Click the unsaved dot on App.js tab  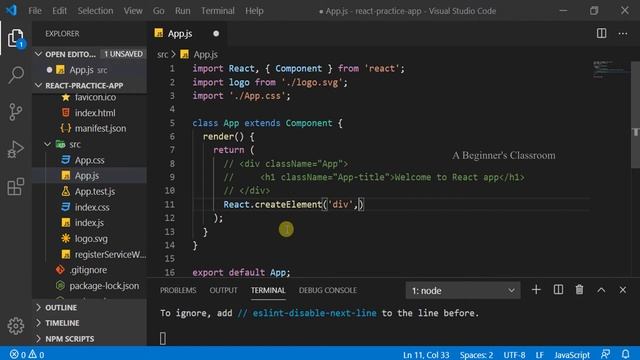click(216, 33)
